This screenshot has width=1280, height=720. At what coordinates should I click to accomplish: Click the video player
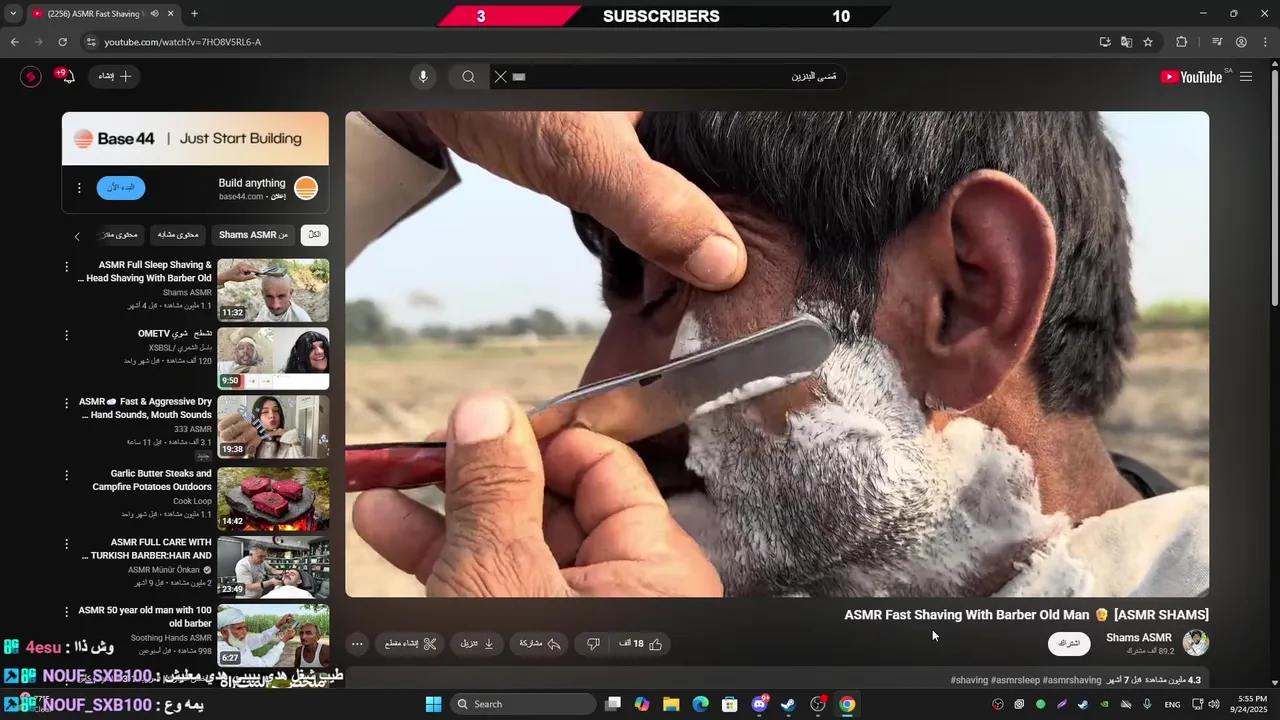pyautogui.click(x=777, y=354)
